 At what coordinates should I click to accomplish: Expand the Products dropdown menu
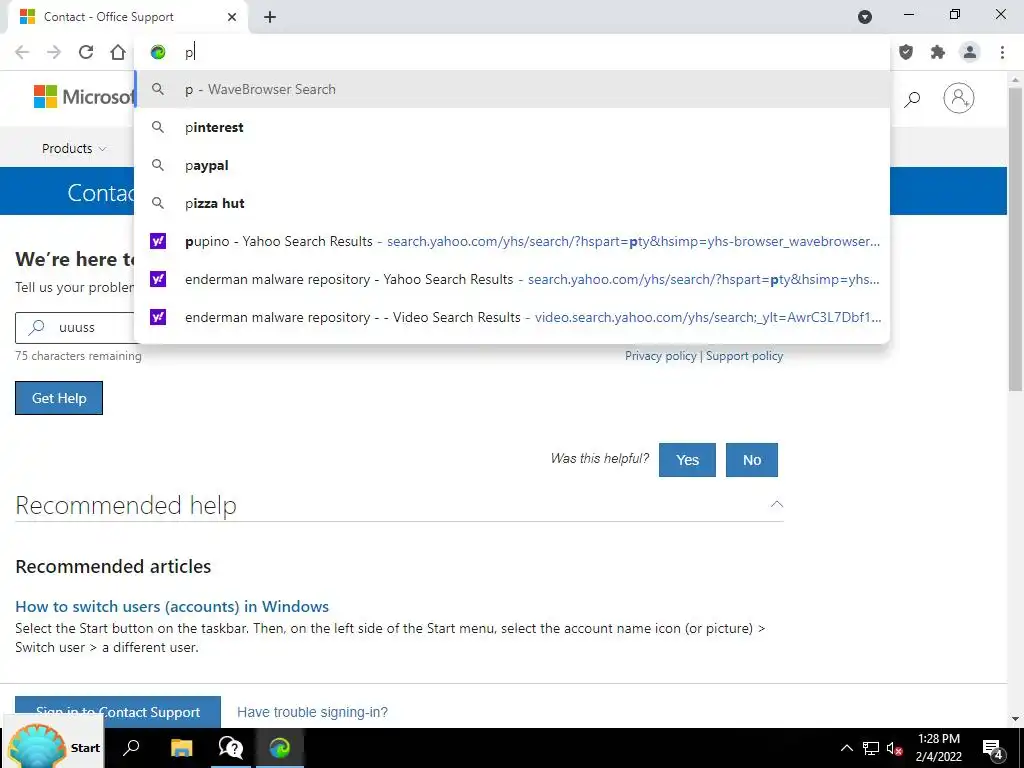[x=74, y=148]
